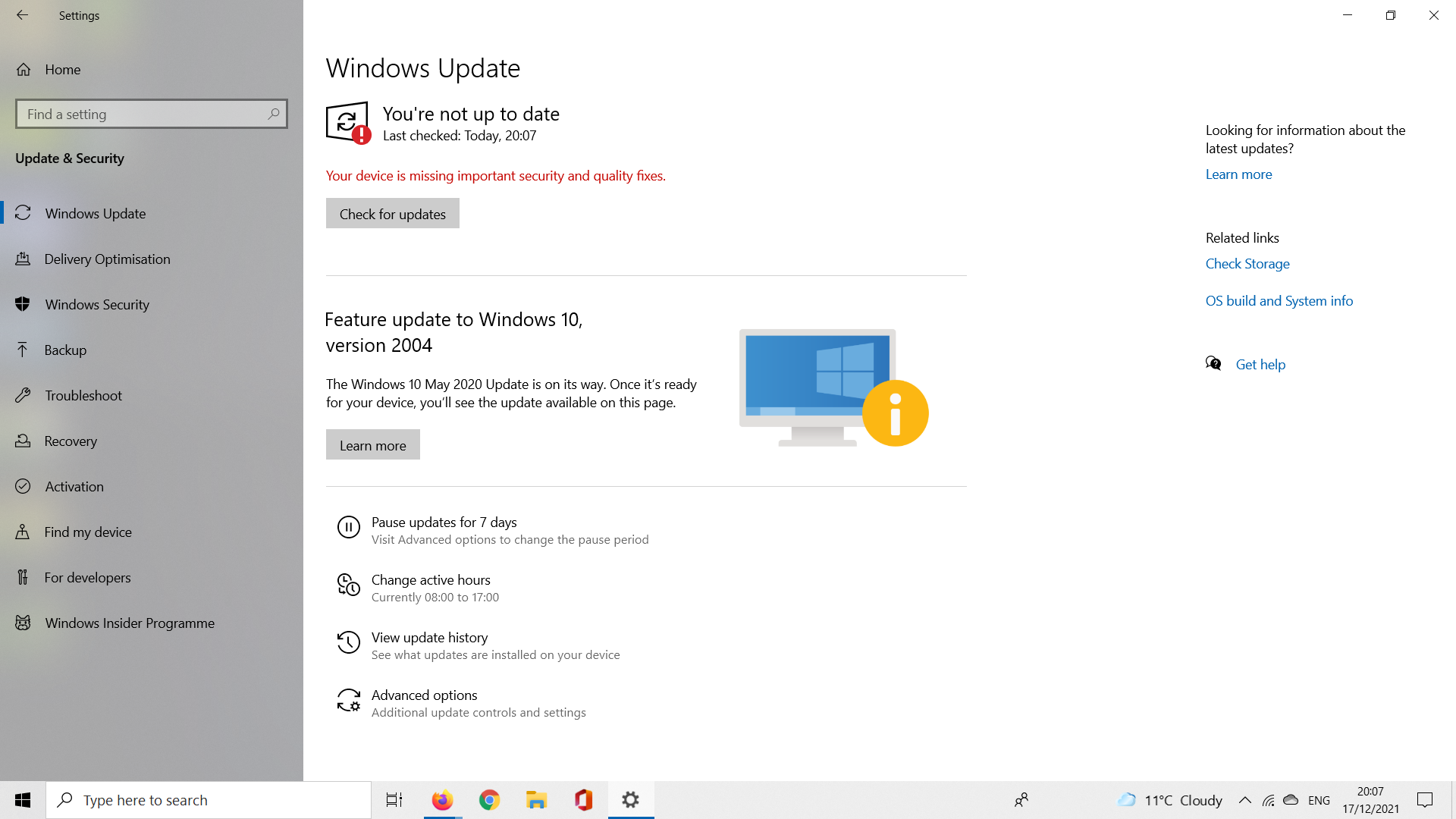
Task: Click Learn more under Feature update
Action: 372,445
